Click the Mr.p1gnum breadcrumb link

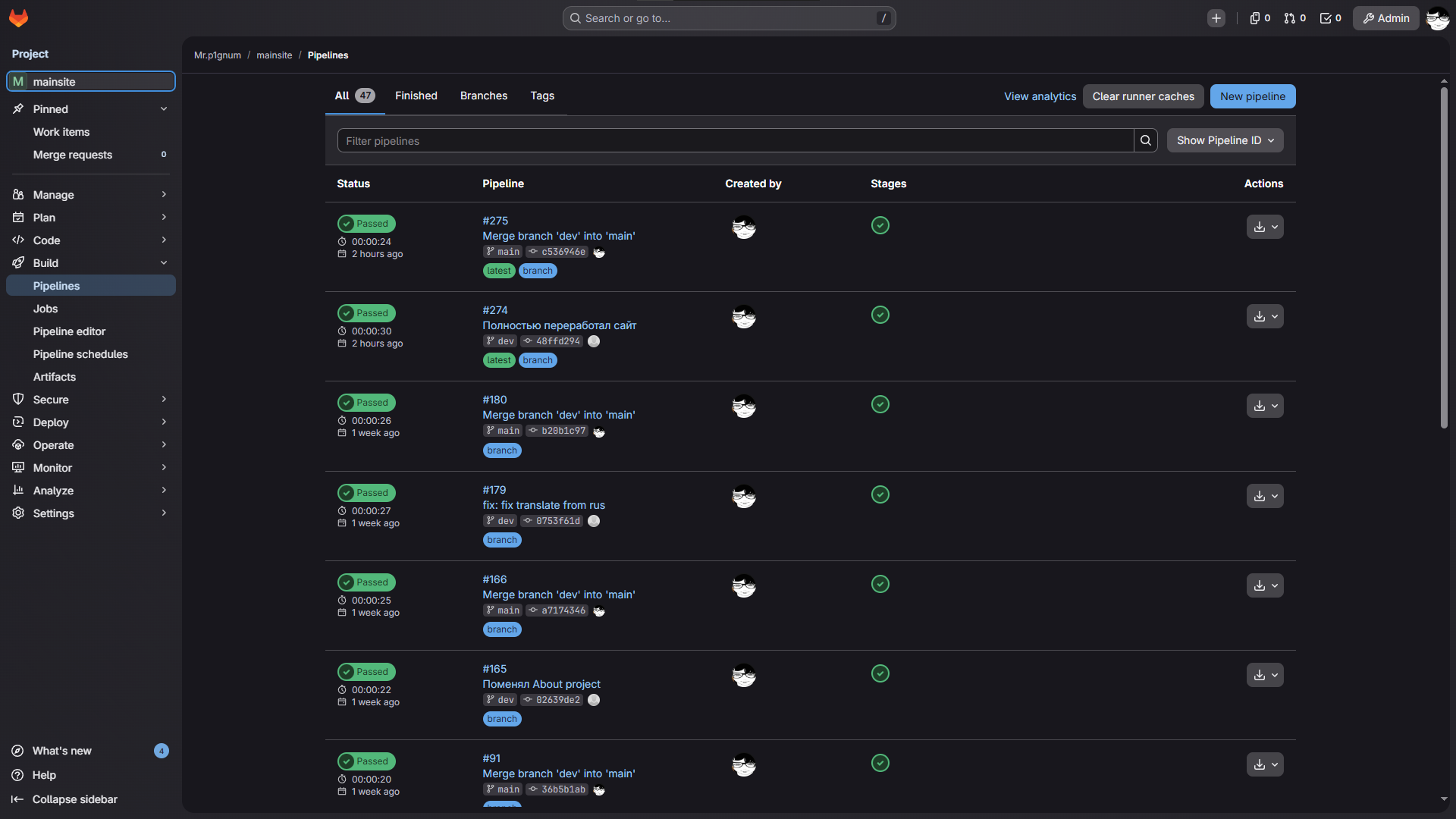218,55
